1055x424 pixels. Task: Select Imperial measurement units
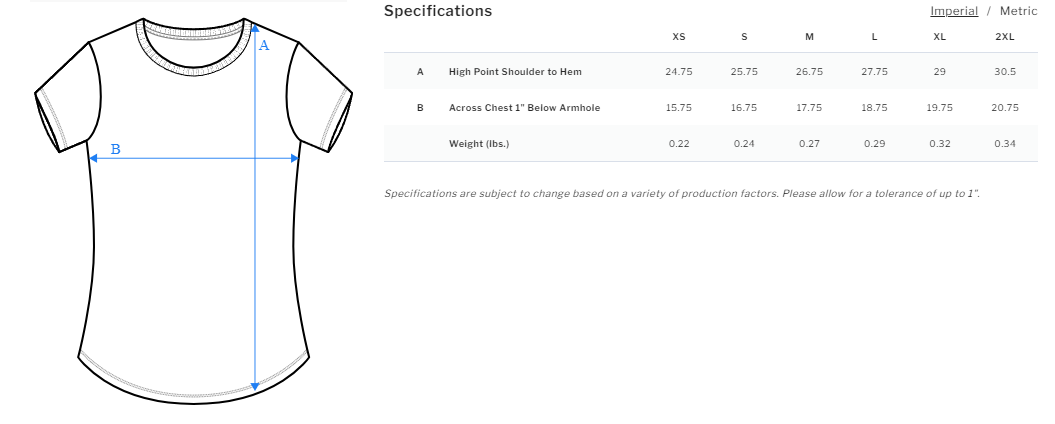[x=954, y=11]
